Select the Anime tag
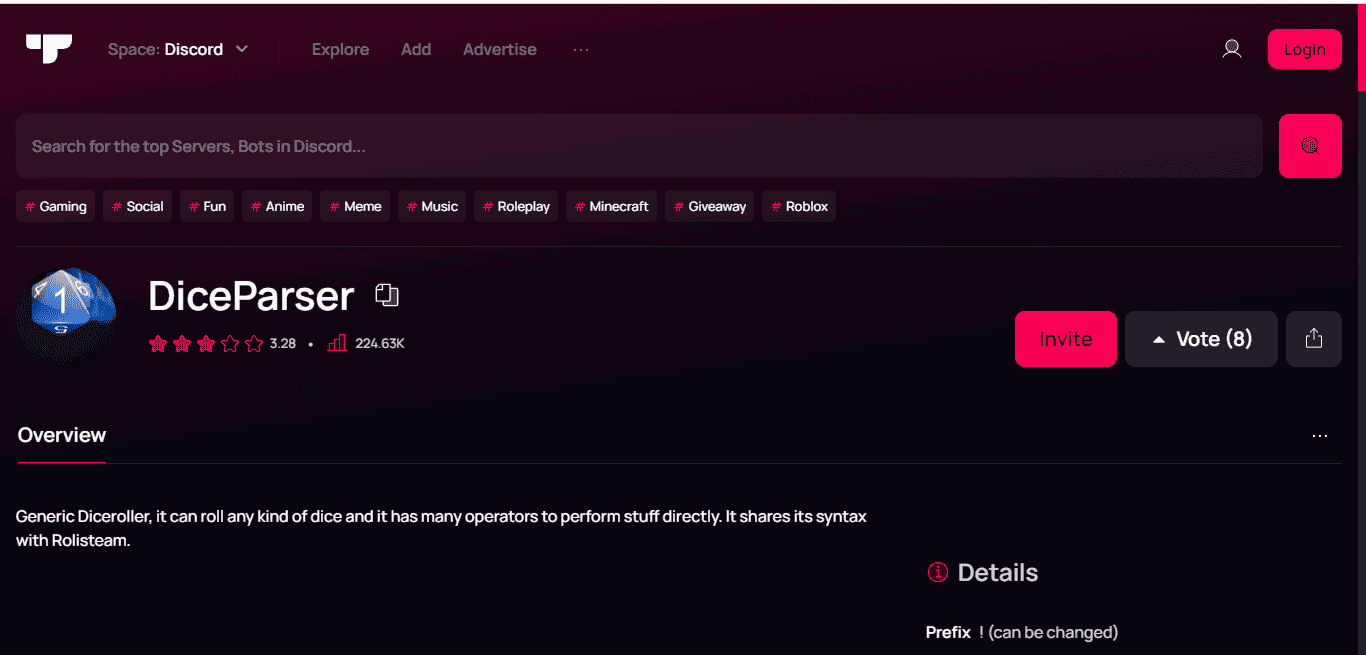1366x655 pixels. coord(277,206)
